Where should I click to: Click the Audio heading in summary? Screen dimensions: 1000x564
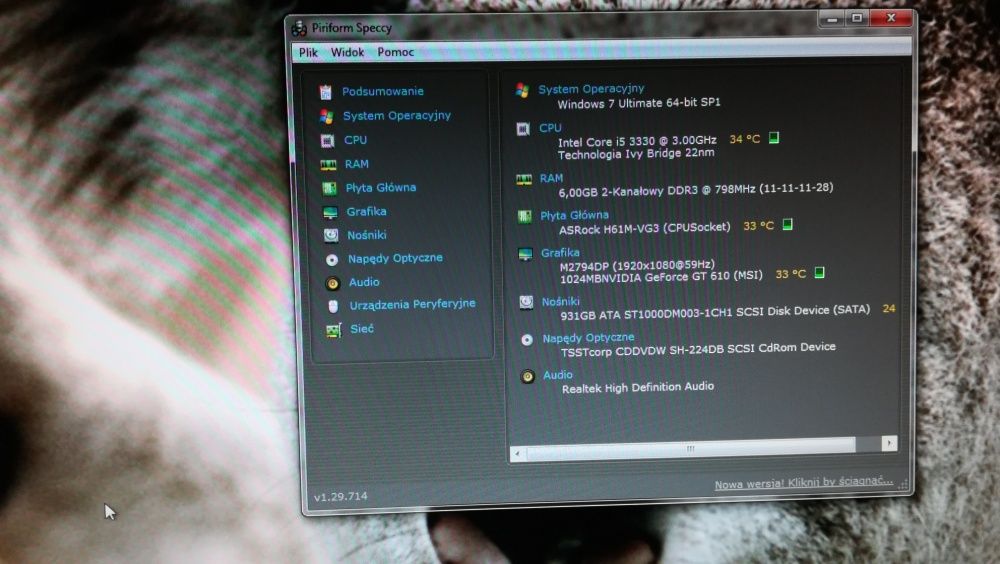coord(557,375)
